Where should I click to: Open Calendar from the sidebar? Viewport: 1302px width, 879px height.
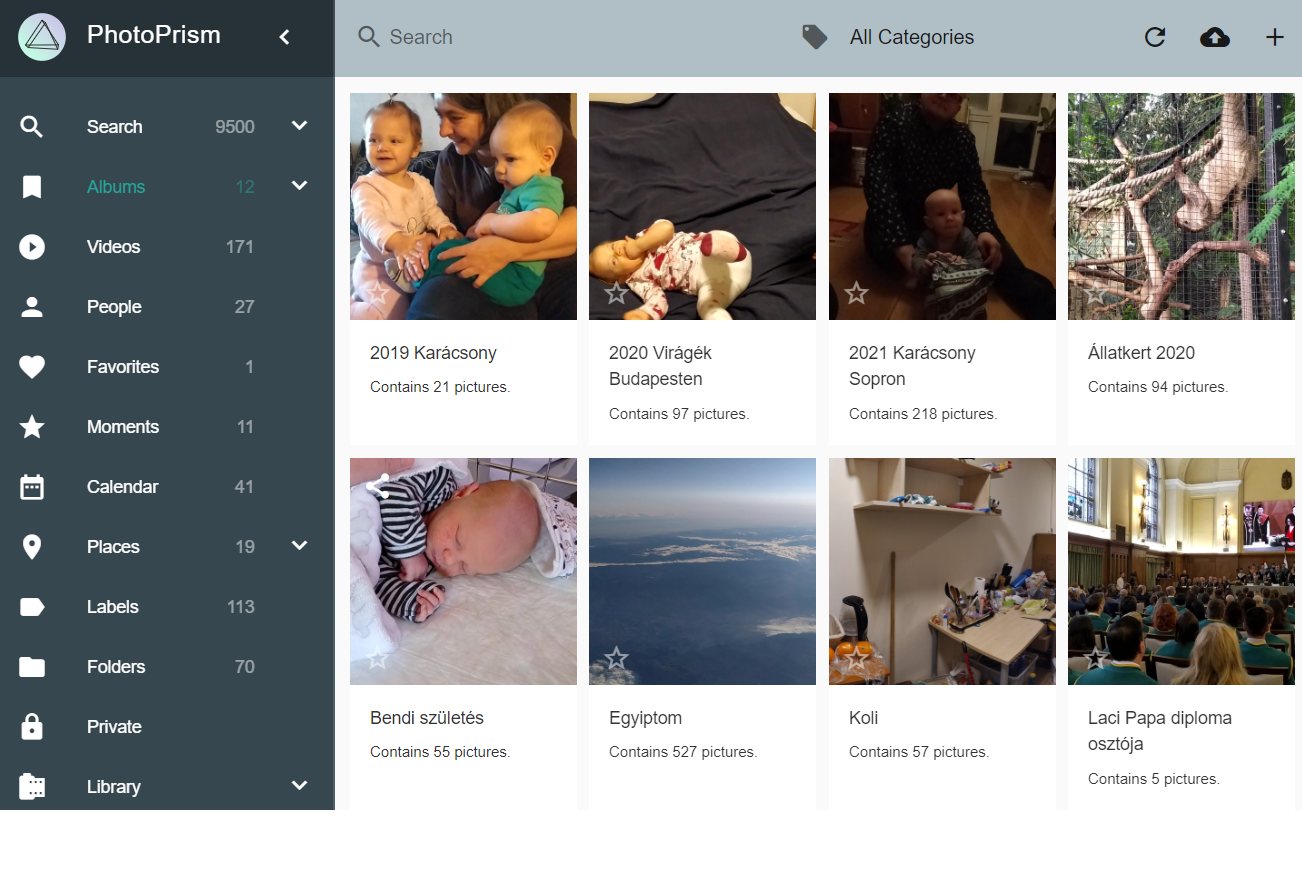pyautogui.click(x=122, y=487)
